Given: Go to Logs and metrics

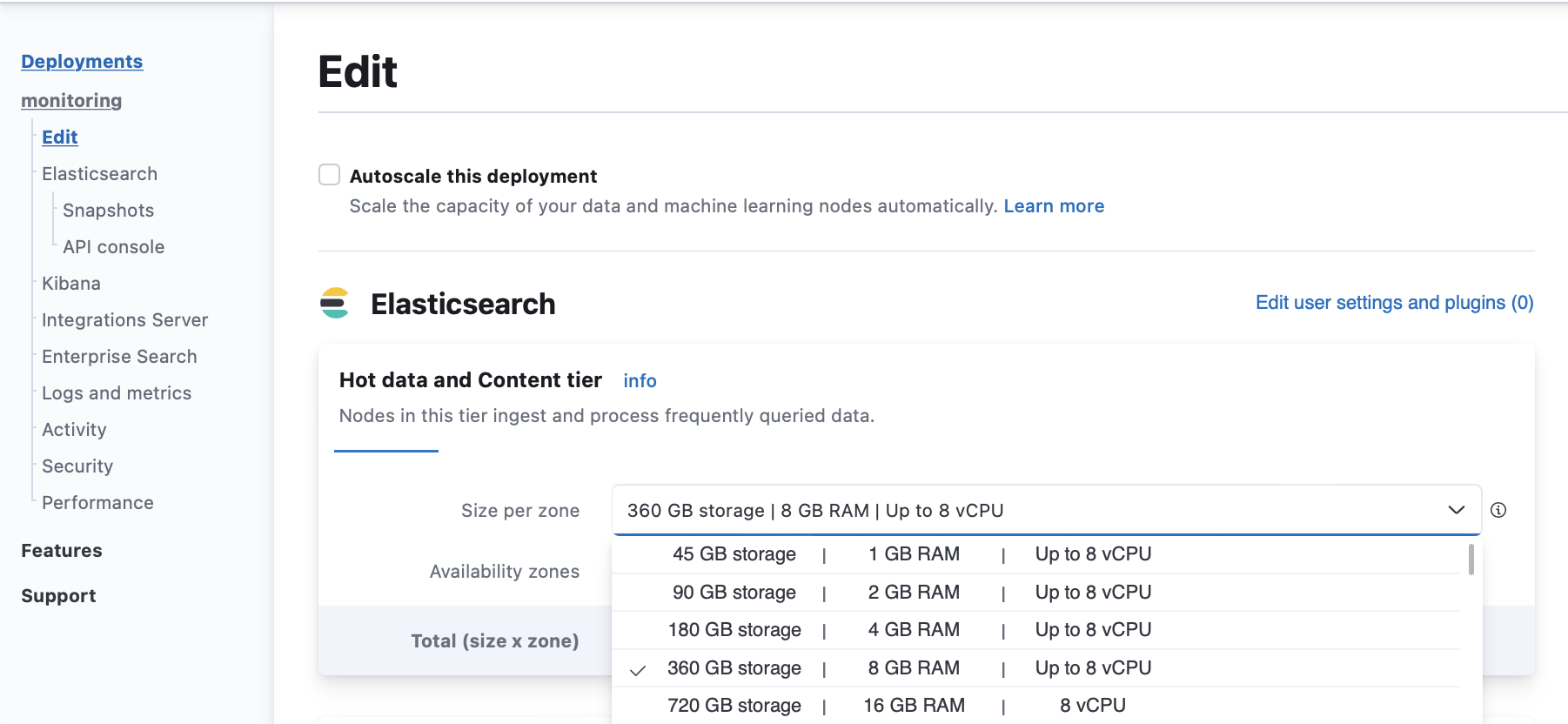Looking at the screenshot, I should [x=117, y=393].
